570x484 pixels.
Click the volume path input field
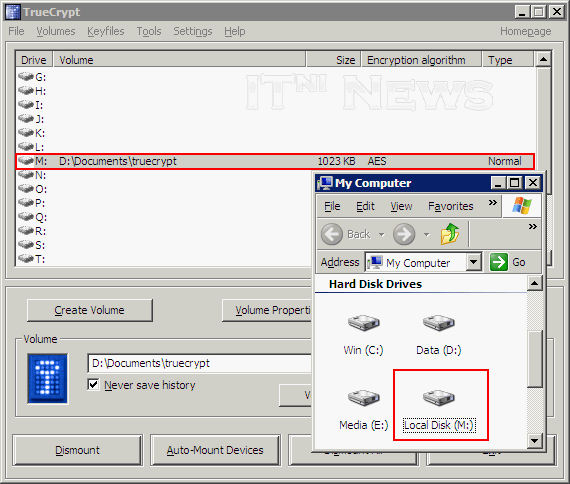tap(199, 363)
